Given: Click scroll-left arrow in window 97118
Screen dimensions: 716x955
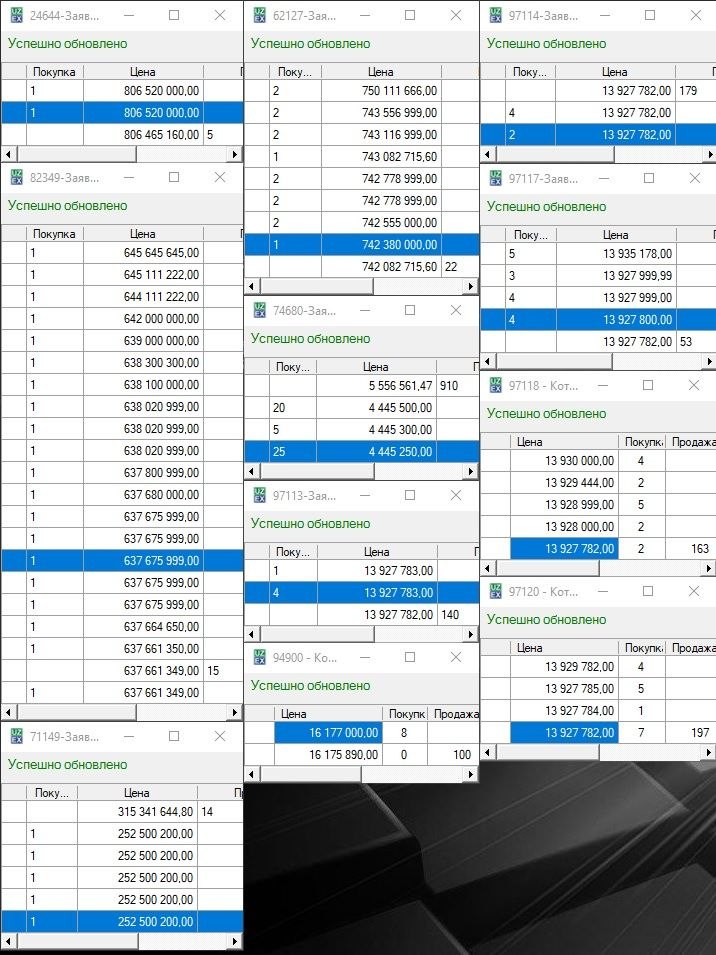Looking at the screenshot, I should click(488, 569).
